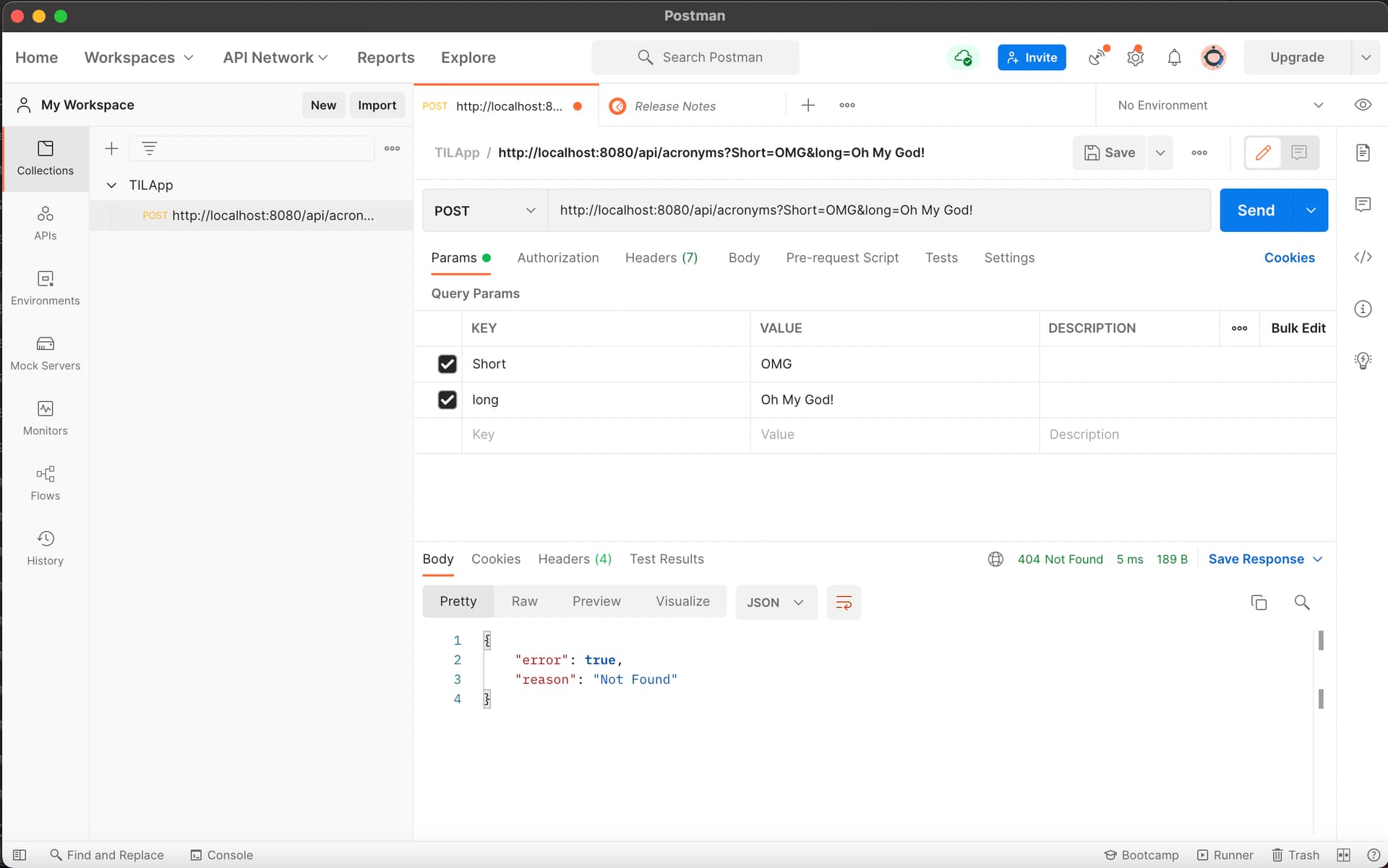Uncheck the Short query param checkbox
The height and width of the screenshot is (868, 1388).
pos(447,364)
